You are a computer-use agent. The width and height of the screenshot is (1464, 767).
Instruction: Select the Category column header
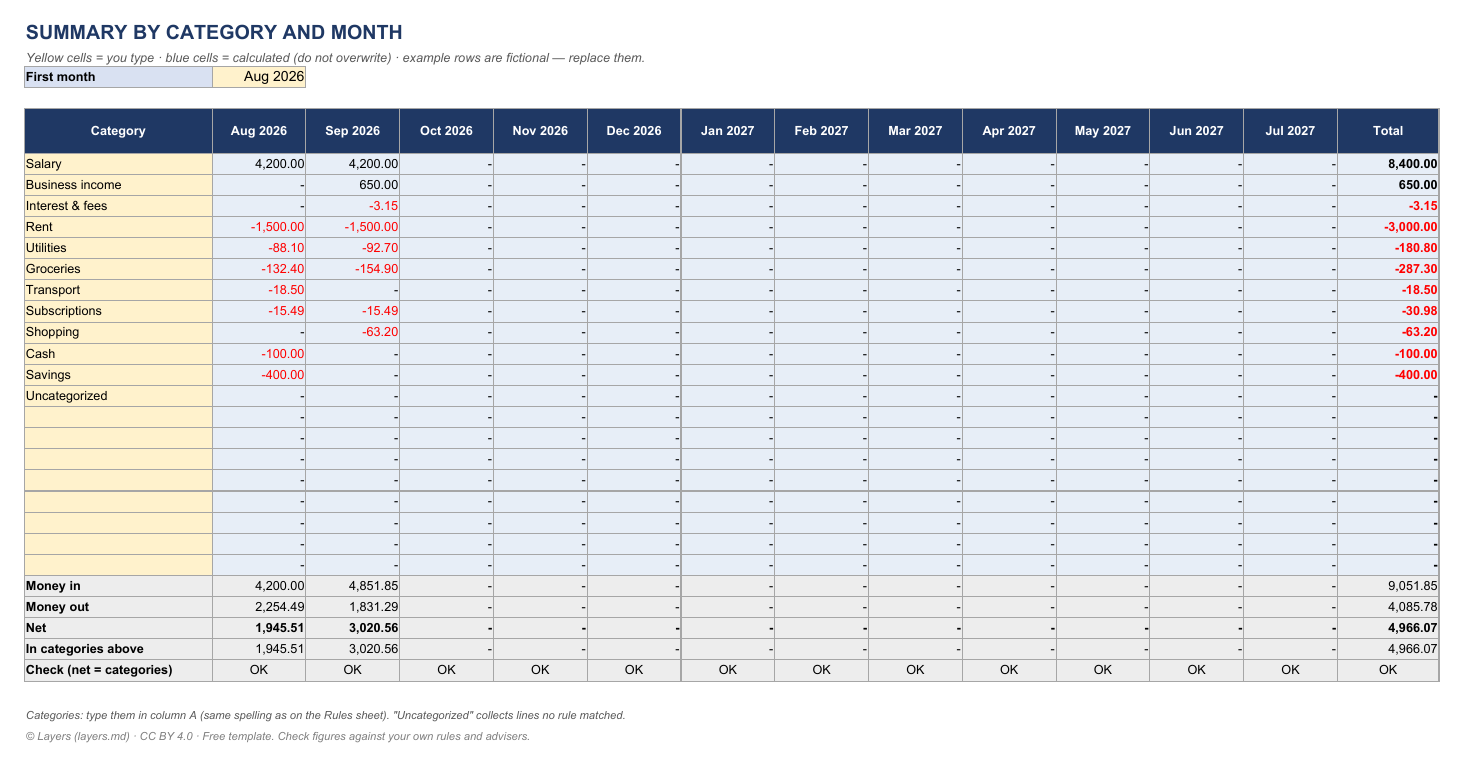(x=119, y=131)
